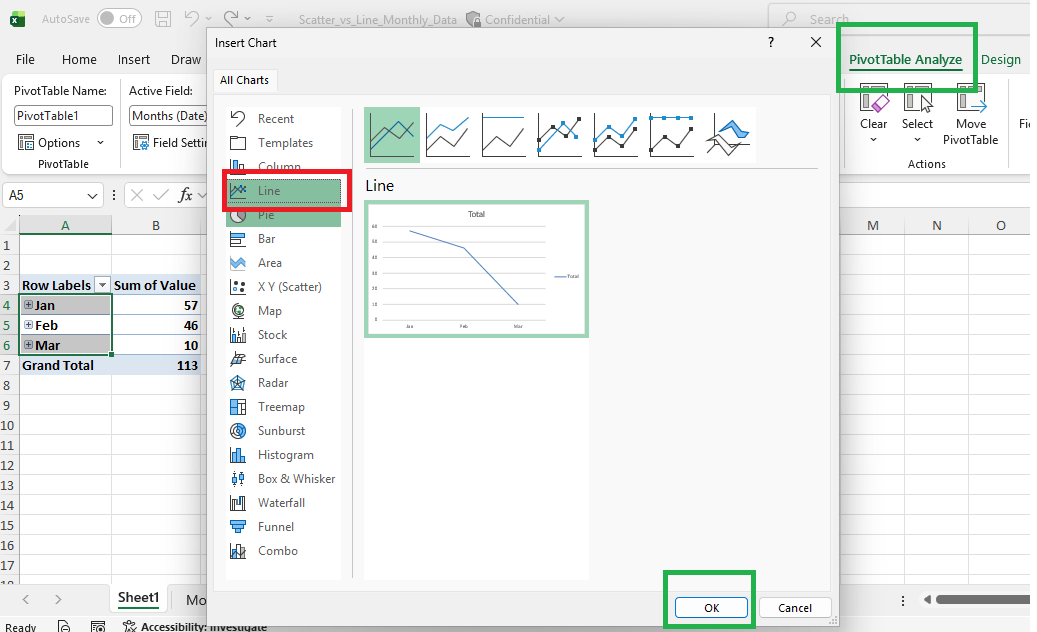Open the Name Box dropdown
The height and width of the screenshot is (632, 1037).
point(92,196)
